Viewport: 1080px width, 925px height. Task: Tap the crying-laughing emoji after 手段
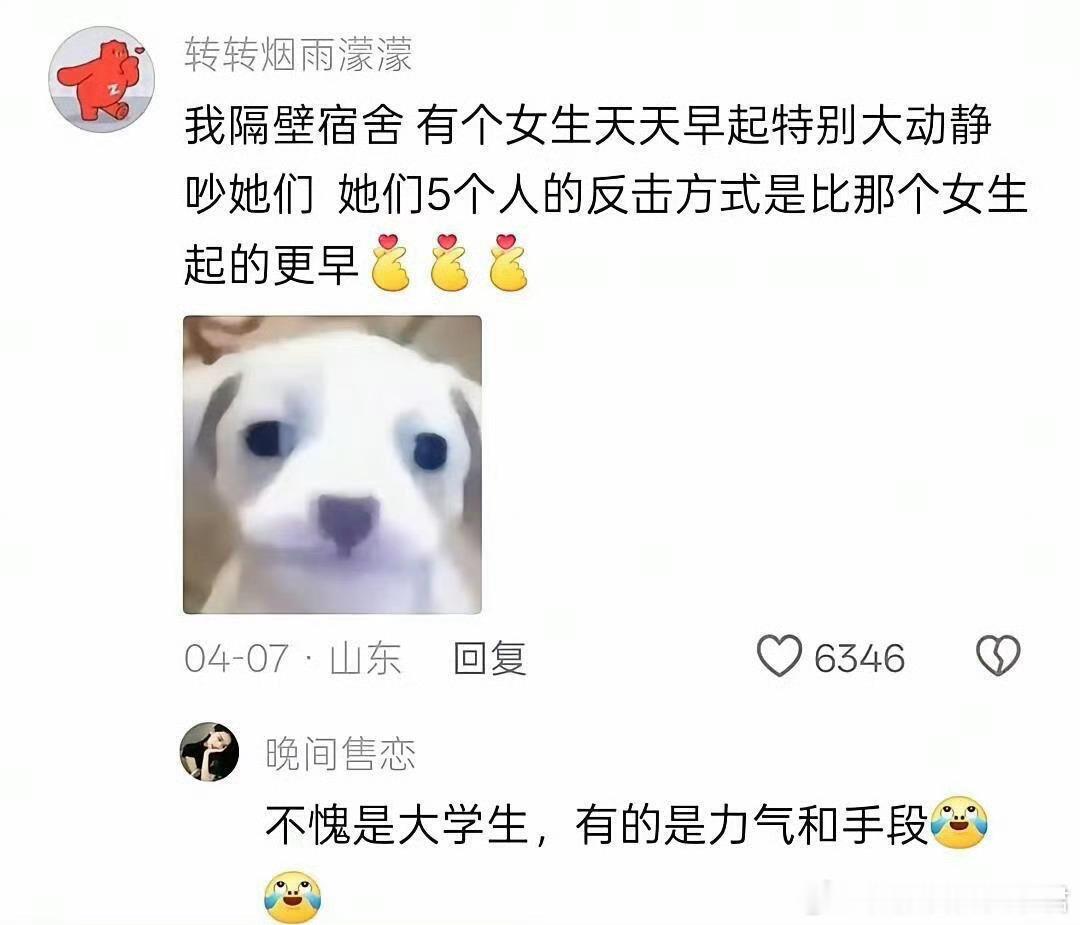tap(958, 823)
